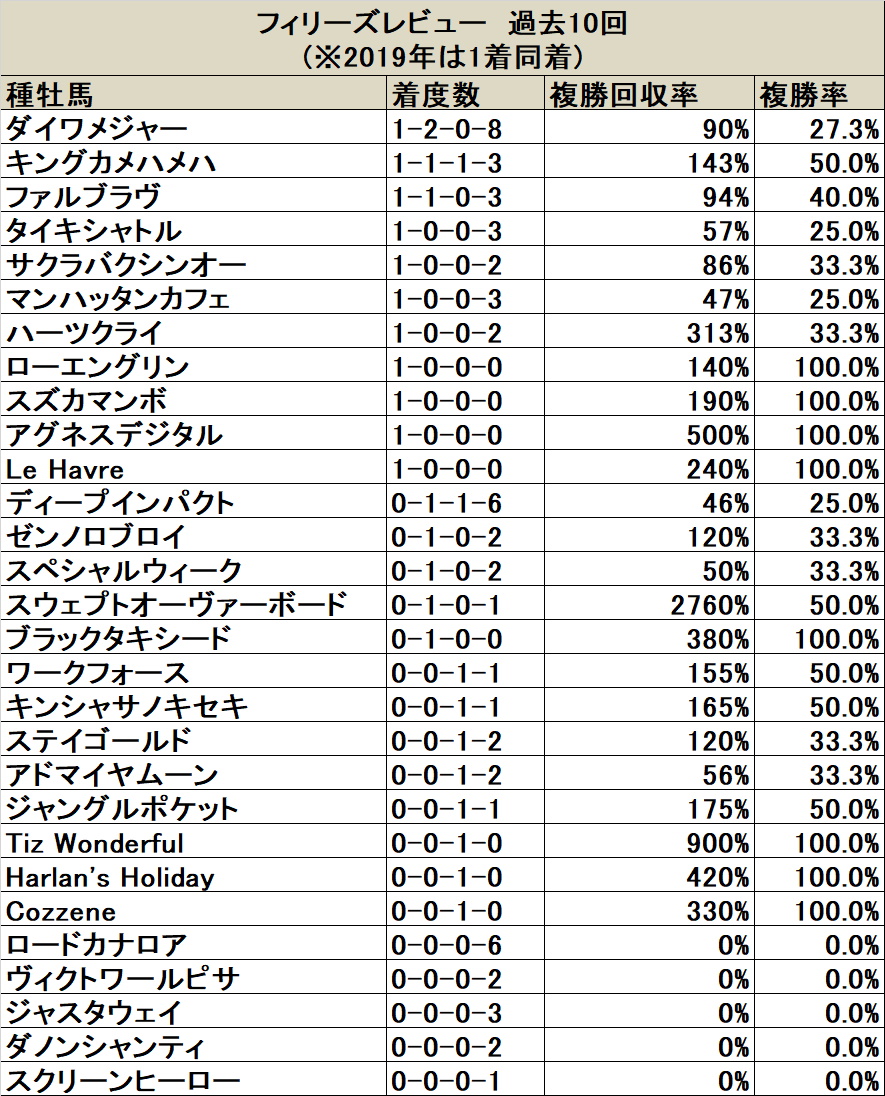Click the スウェプトオーヴァーボード name cell
885x1096 pixels.
[x=194, y=605]
